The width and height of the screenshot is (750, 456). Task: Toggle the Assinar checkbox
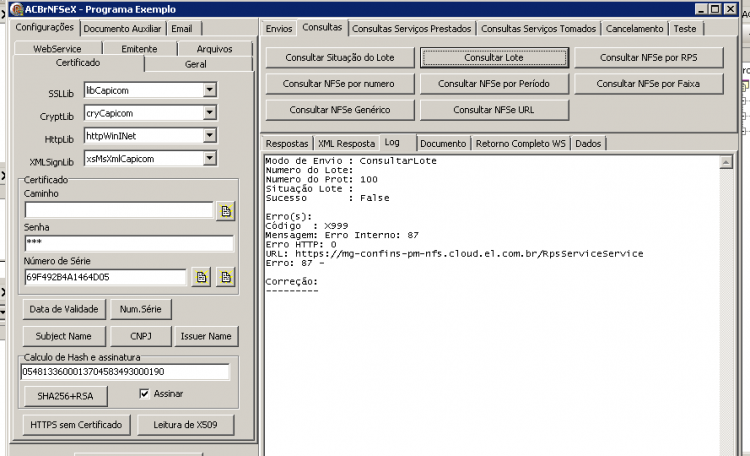coord(144,394)
